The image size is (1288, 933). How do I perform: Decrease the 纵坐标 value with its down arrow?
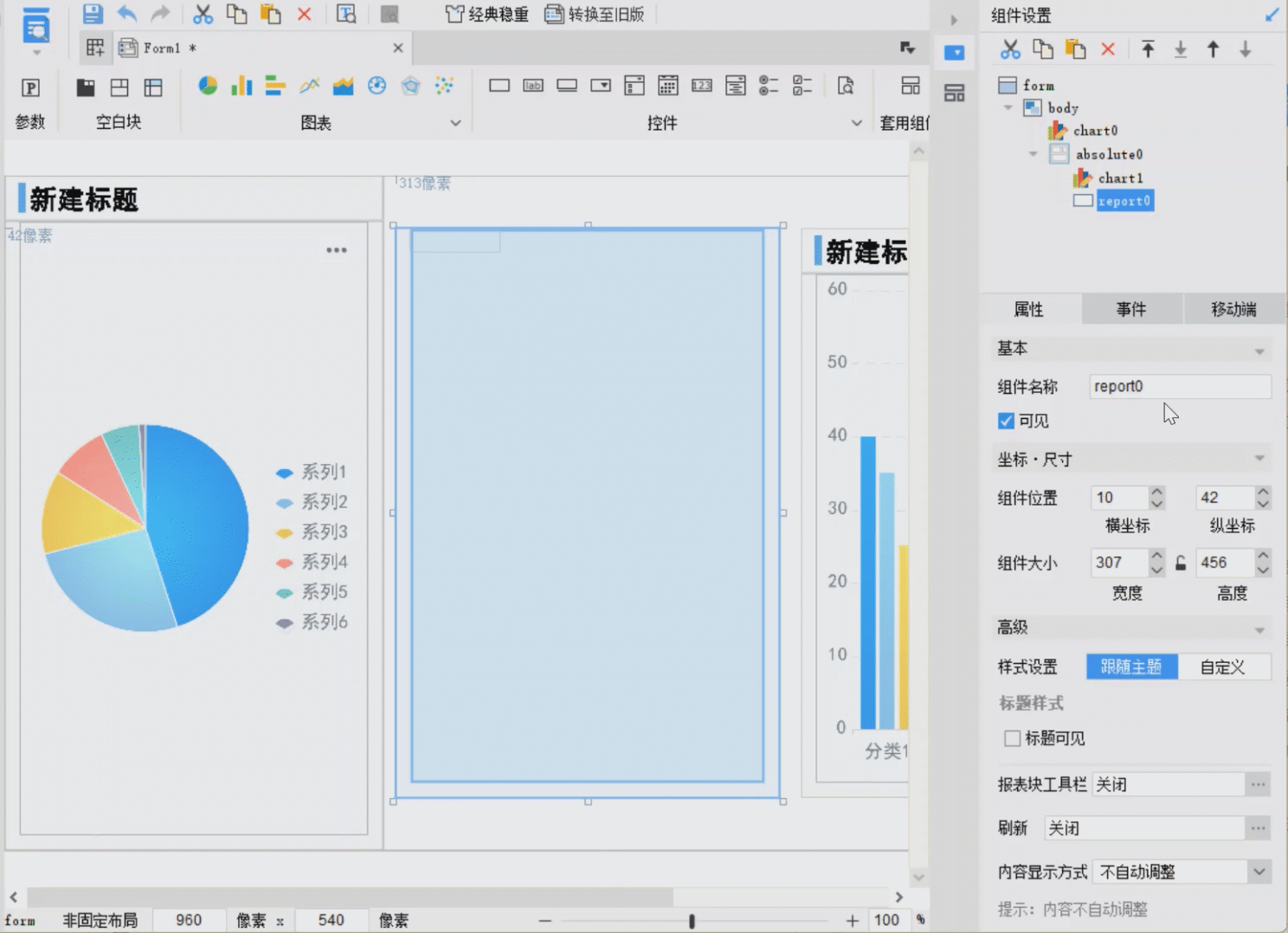coord(1263,504)
